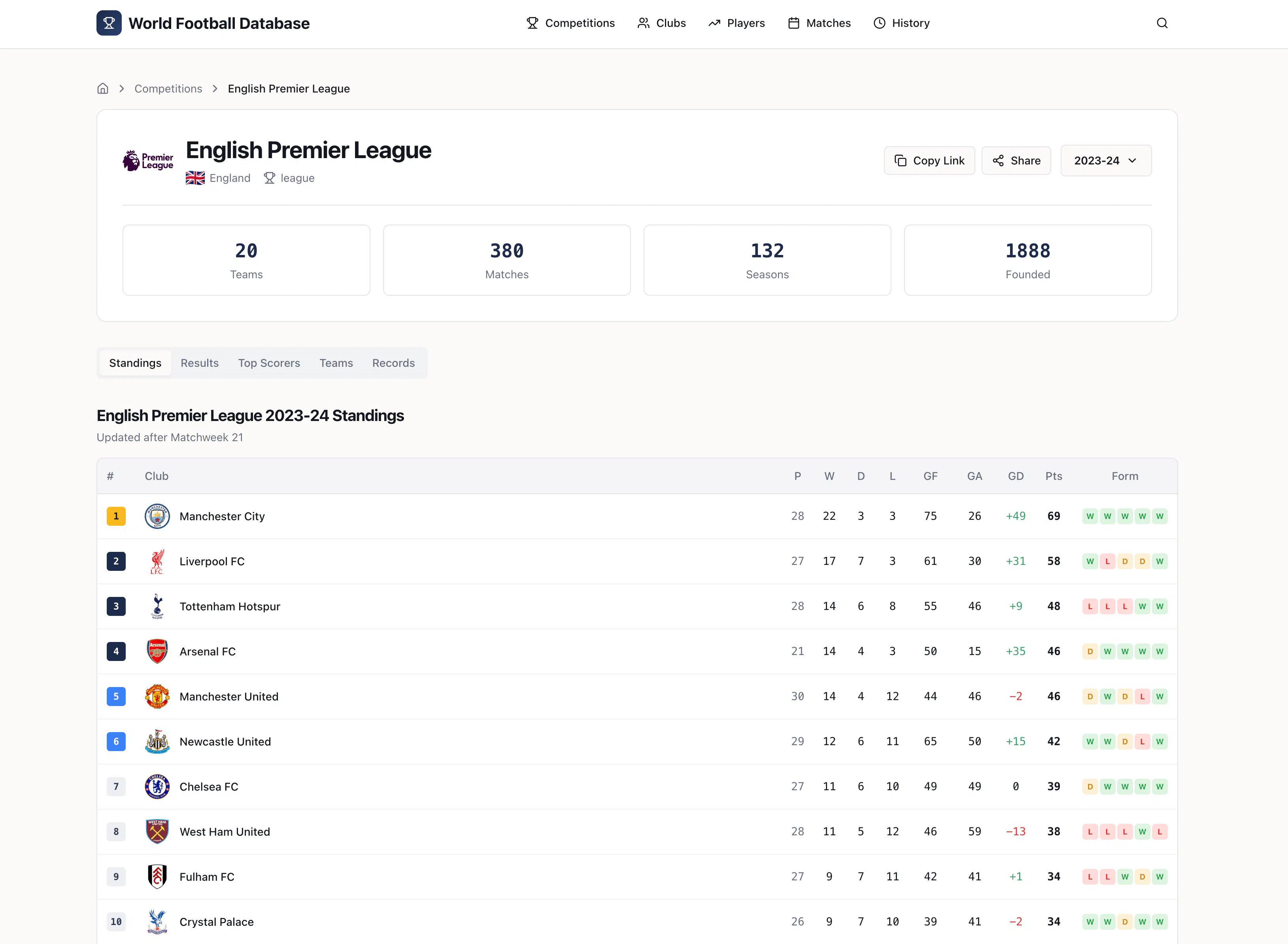Screen dimensions: 1288x944
Task: Go to Competitions breadcrumb link
Action: (x=168, y=89)
